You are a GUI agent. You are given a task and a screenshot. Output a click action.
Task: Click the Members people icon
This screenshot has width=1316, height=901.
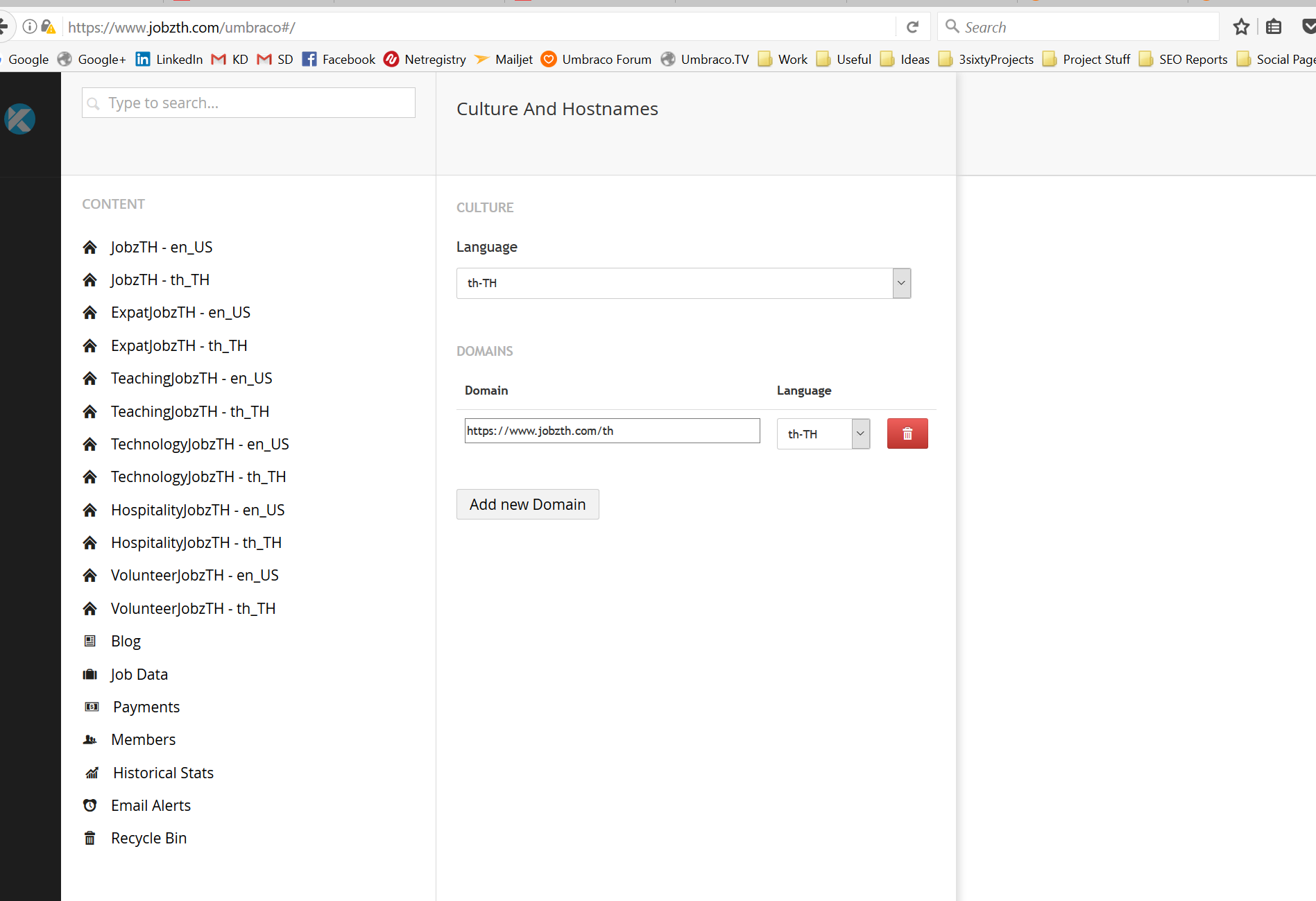point(89,740)
